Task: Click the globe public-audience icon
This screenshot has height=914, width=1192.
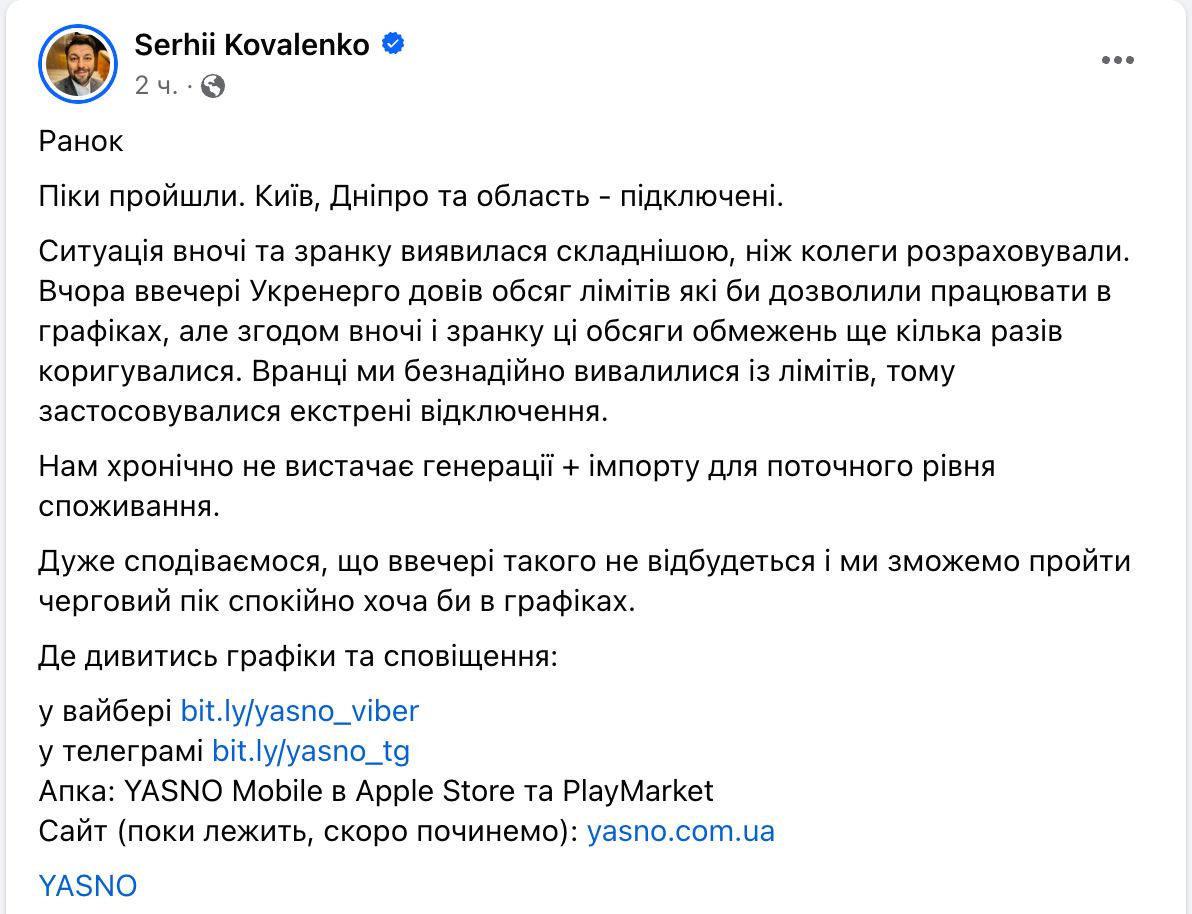Action: [213, 86]
